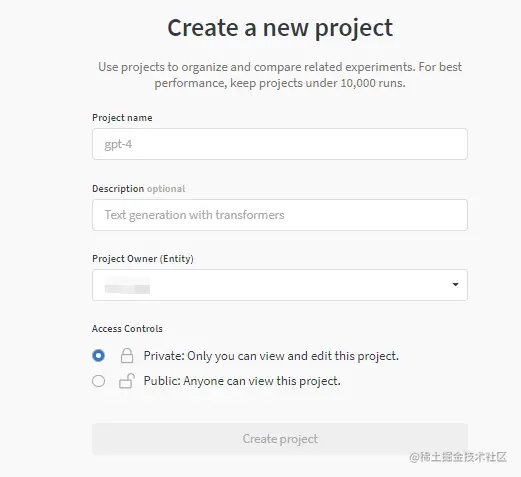
Task: Click 'Text generation with transformers' placeholder
Action: [x=194, y=215]
